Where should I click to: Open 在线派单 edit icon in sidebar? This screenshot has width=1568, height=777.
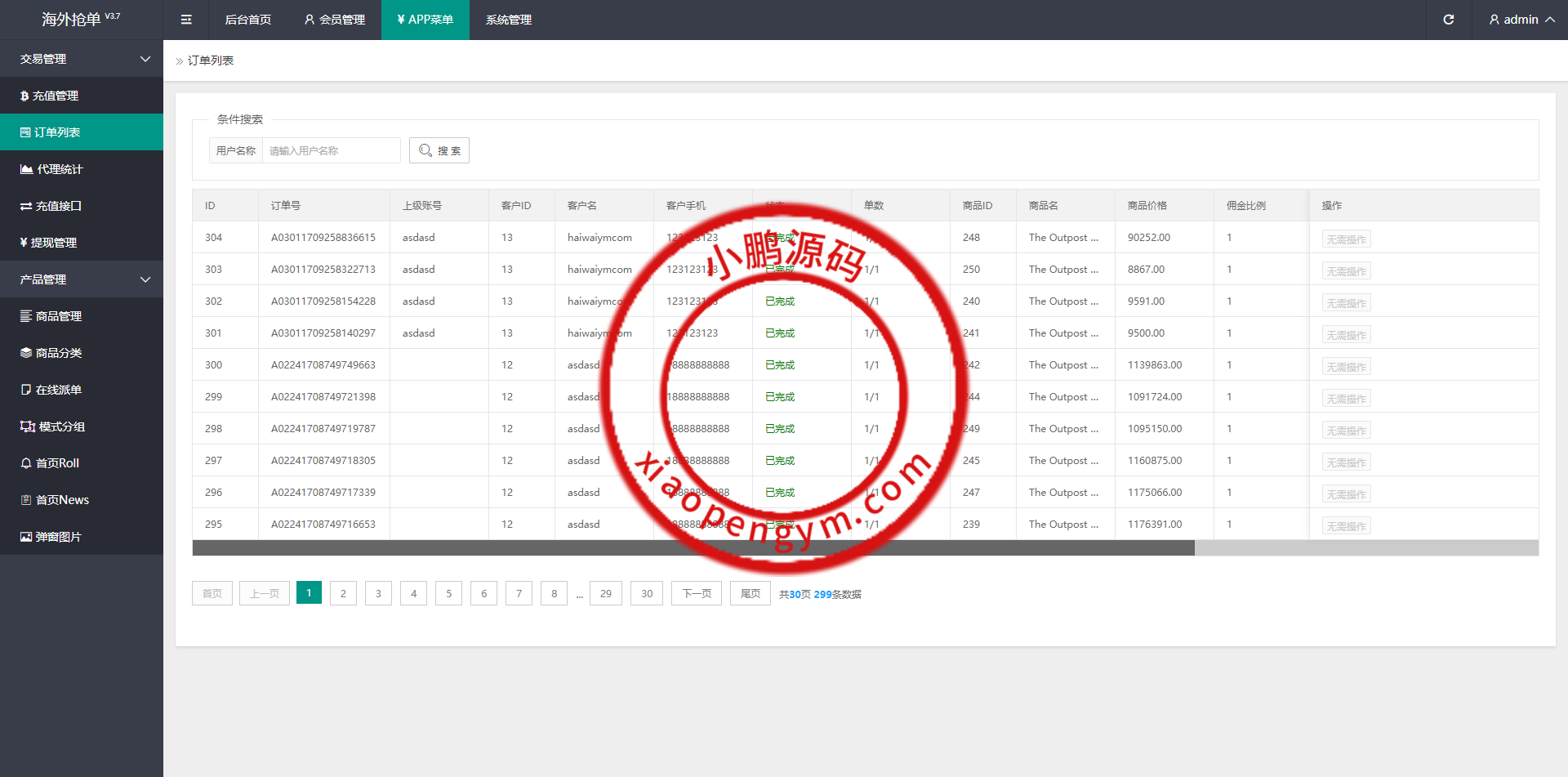26,390
